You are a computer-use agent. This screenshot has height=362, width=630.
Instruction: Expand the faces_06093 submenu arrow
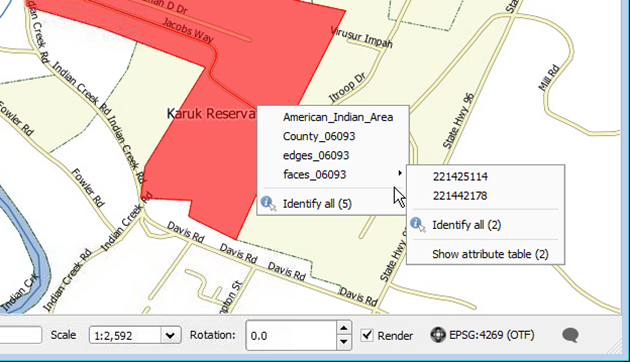pos(399,173)
